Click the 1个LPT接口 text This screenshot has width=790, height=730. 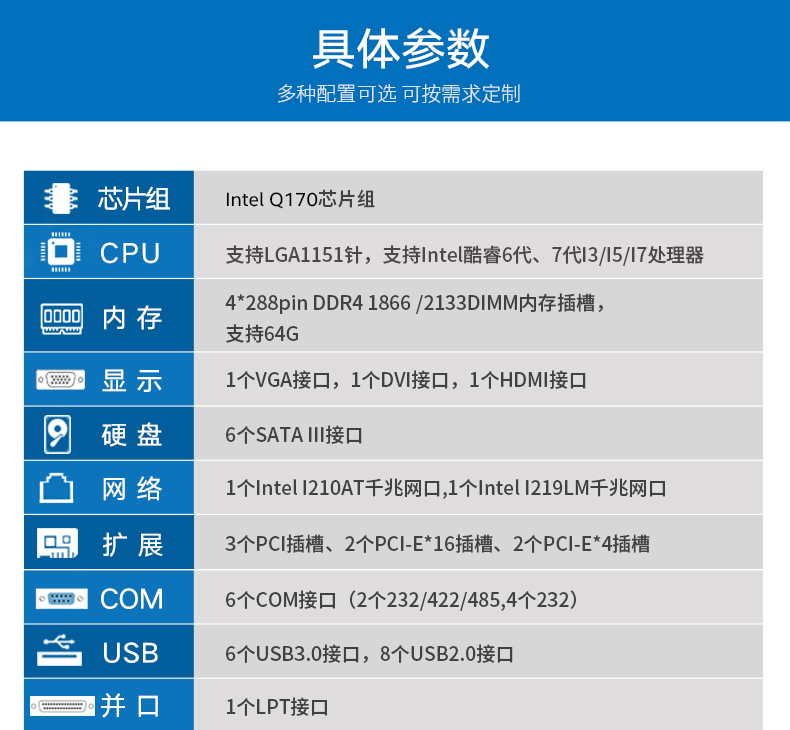tap(277, 707)
